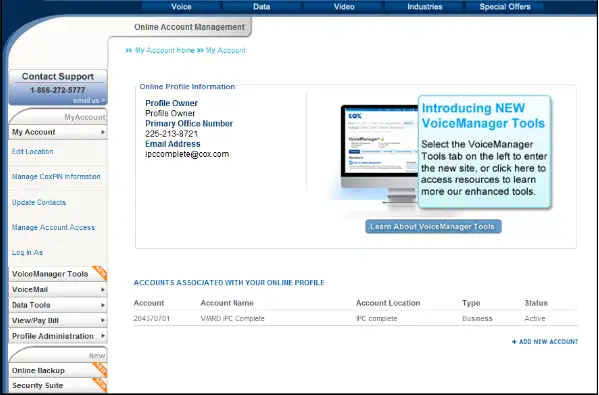Click the Introducing NEW VoiceManager Tools callout

(484, 152)
